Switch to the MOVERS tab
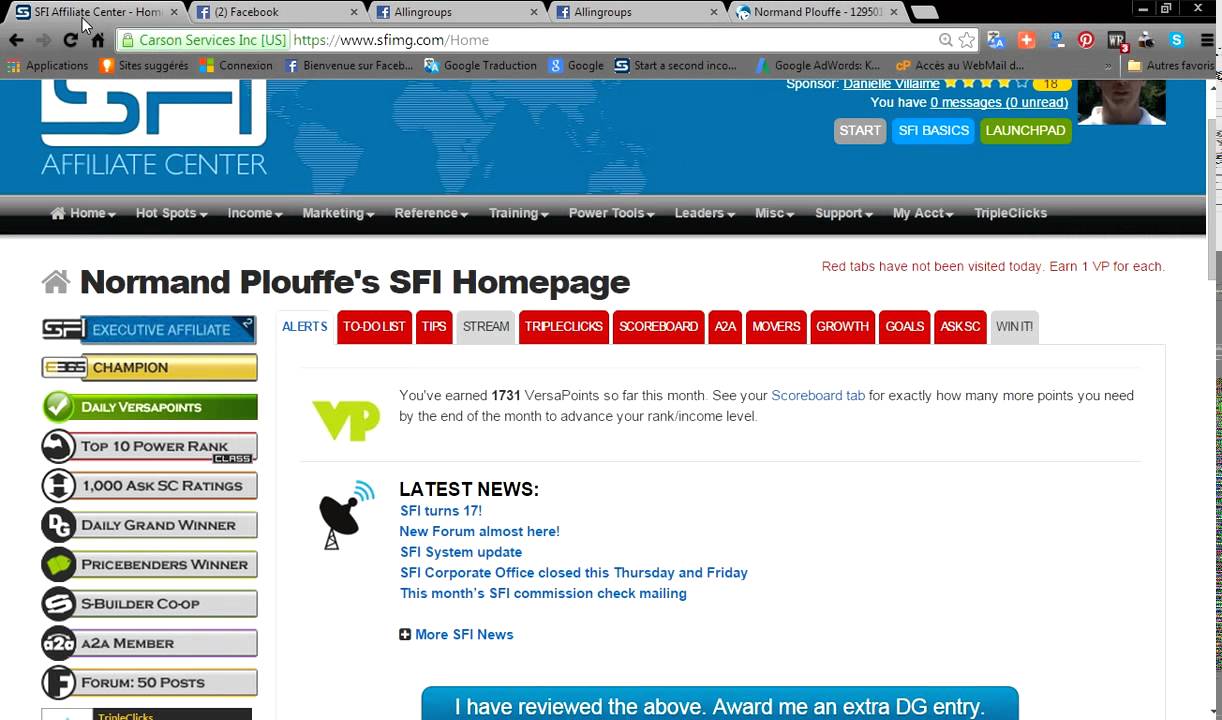This screenshot has height=720, width=1222. coord(776,327)
